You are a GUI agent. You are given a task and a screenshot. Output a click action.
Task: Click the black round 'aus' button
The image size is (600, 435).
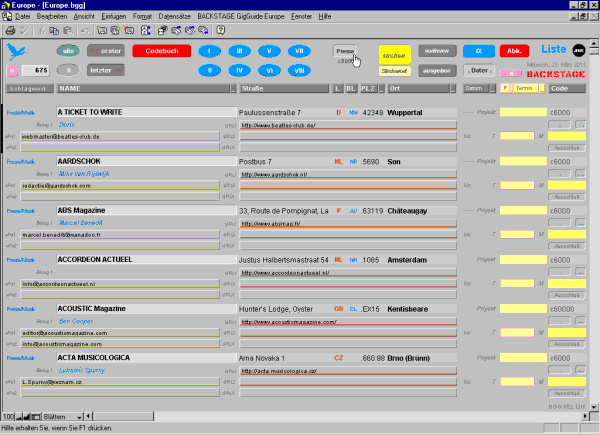[579, 50]
